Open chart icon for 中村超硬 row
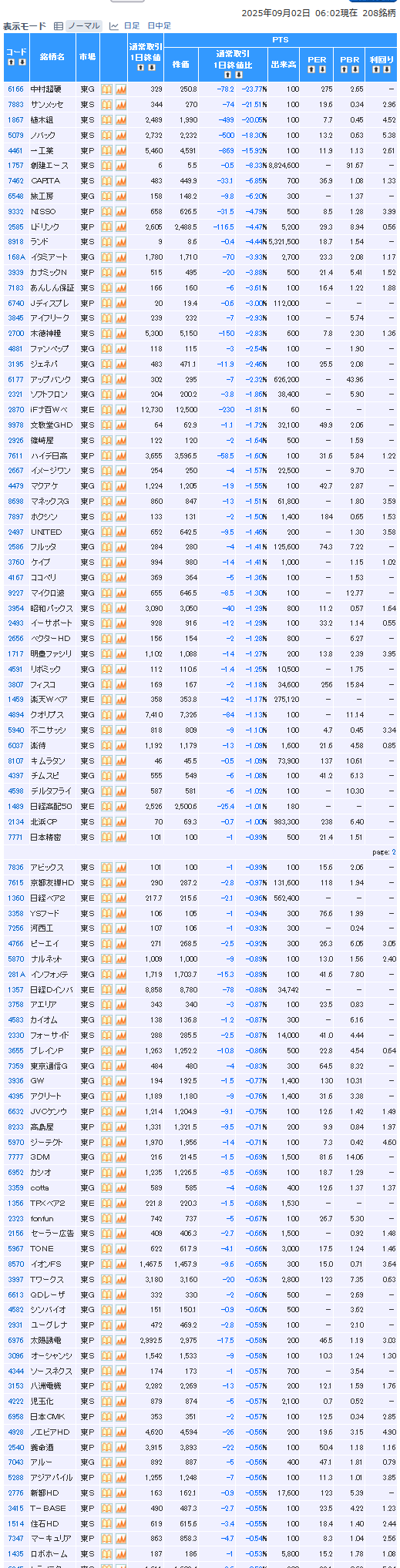This screenshot has height=1568, width=400. point(121,89)
